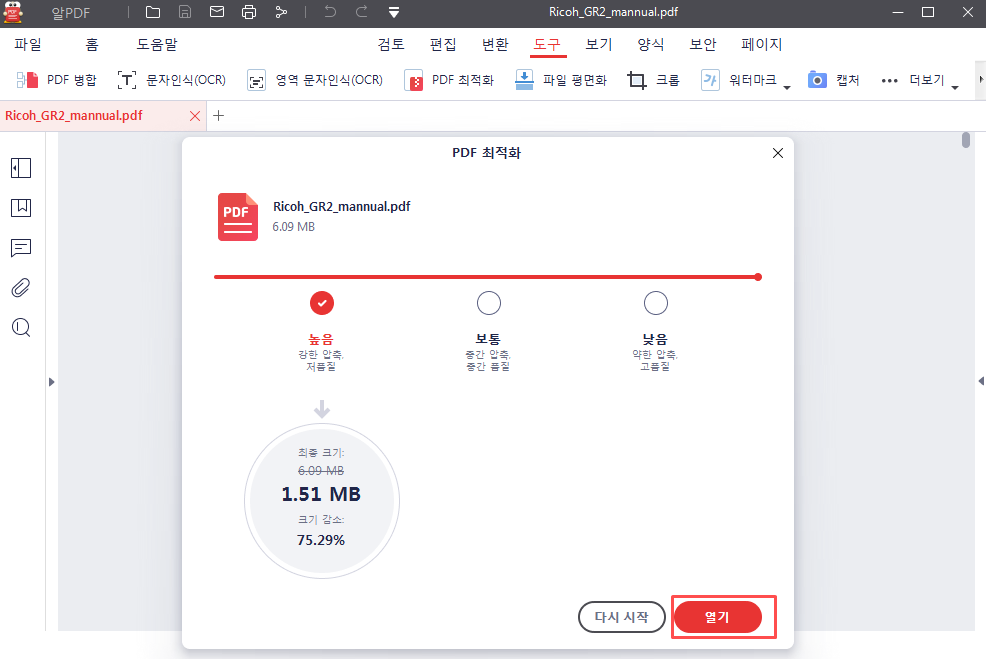Select the 낮음 compression option

tap(656, 303)
